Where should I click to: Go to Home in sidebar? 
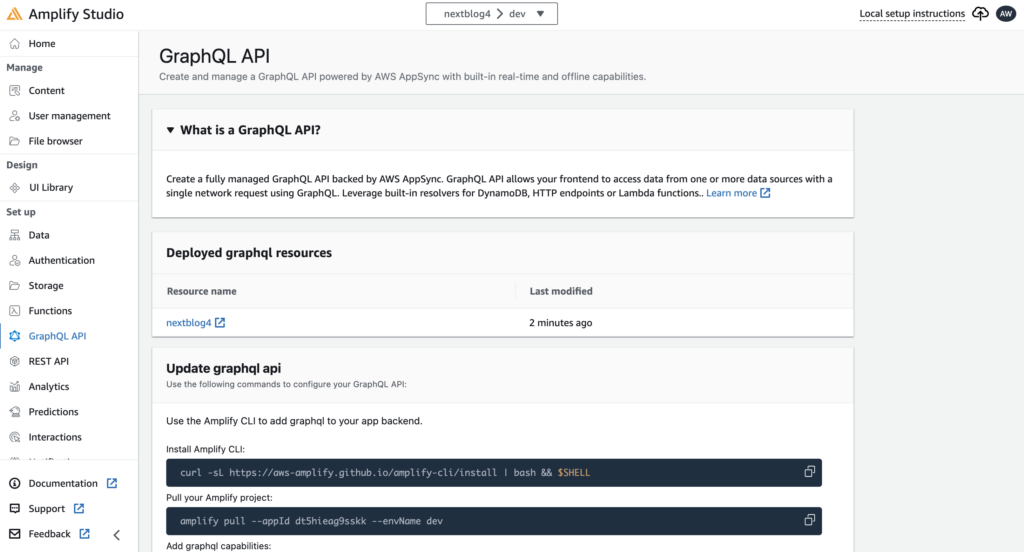coord(42,44)
